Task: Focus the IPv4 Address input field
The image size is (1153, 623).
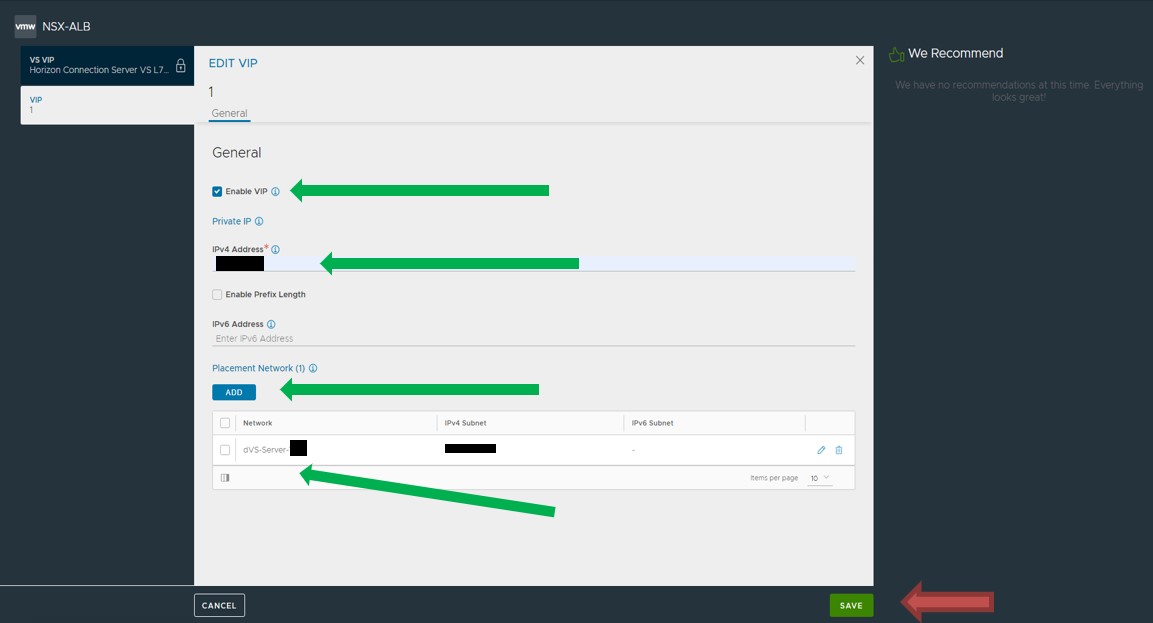Action: tap(534, 263)
